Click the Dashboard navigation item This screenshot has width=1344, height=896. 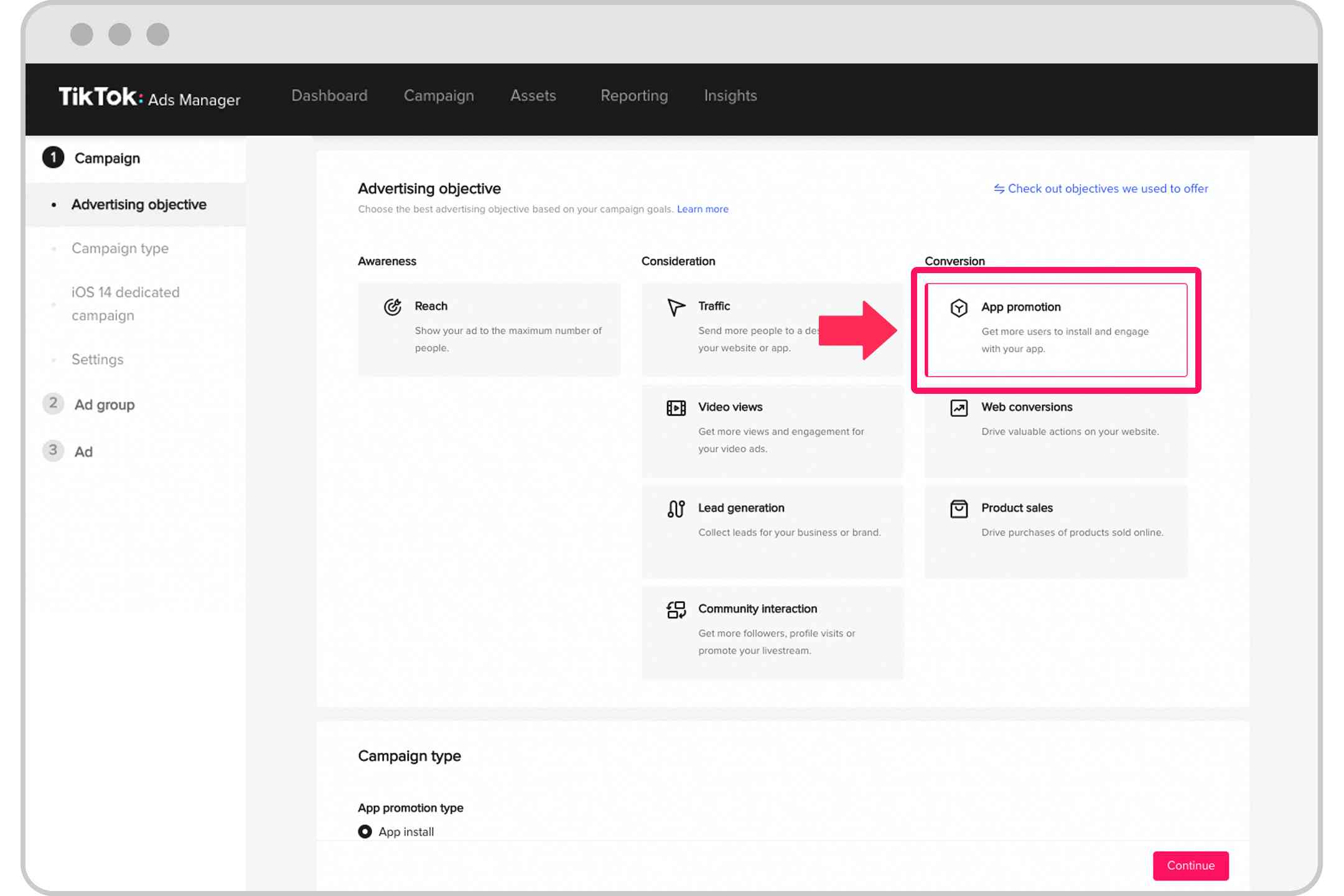(x=329, y=95)
